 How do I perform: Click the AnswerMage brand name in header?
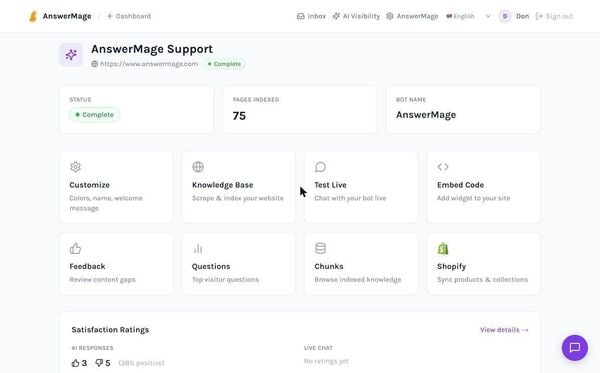tap(67, 16)
